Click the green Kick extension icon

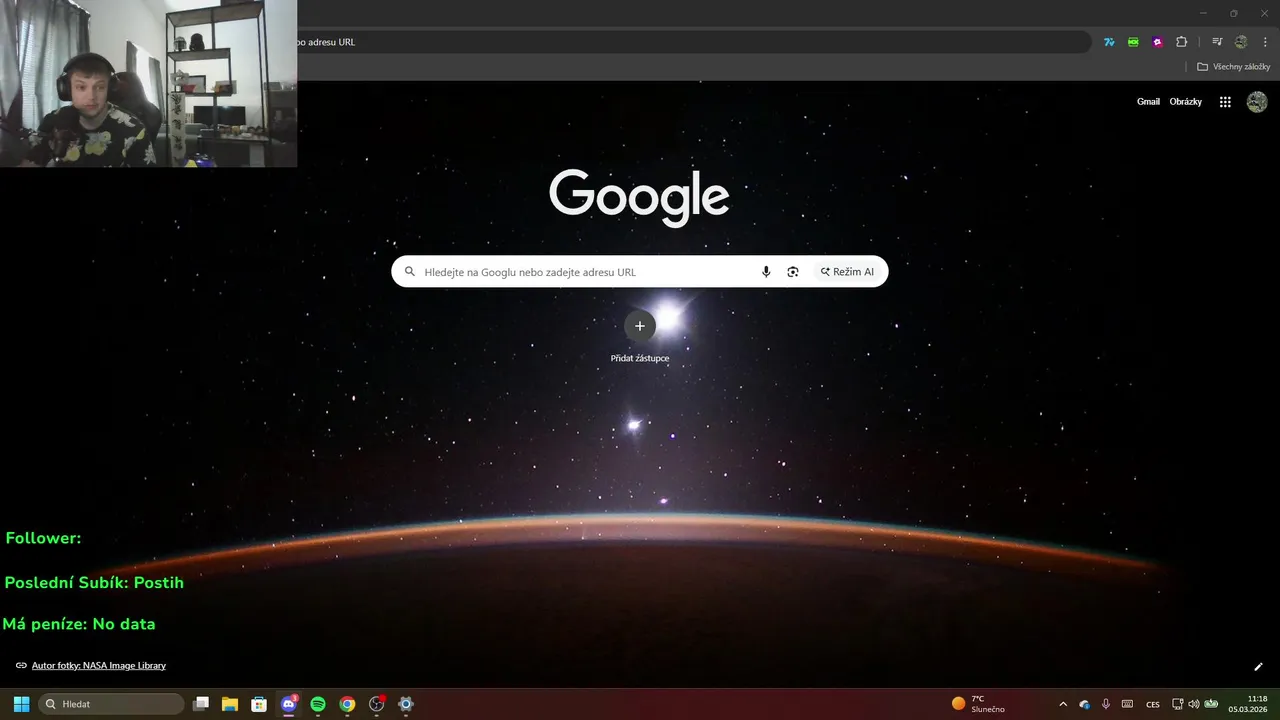1133,42
